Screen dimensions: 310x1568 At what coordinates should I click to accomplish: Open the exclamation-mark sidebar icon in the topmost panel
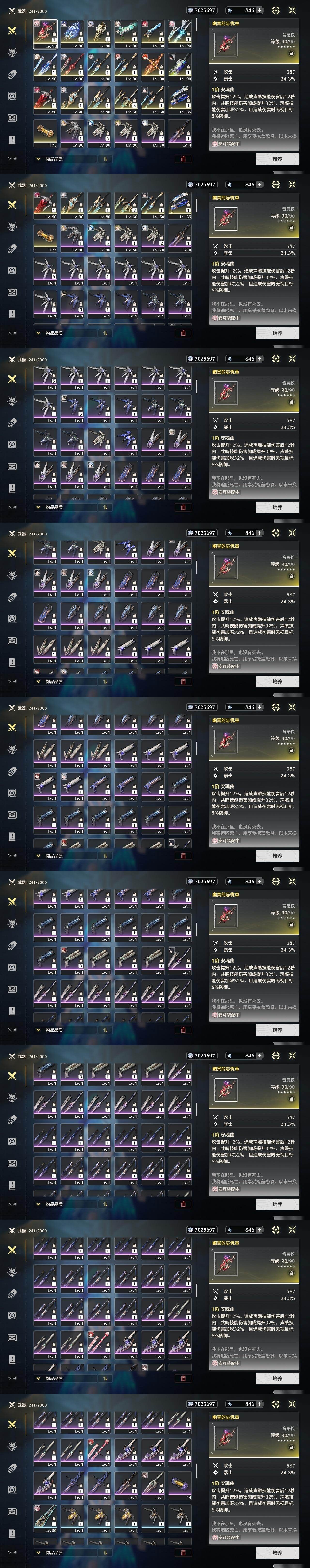click(x=12, y=139)
